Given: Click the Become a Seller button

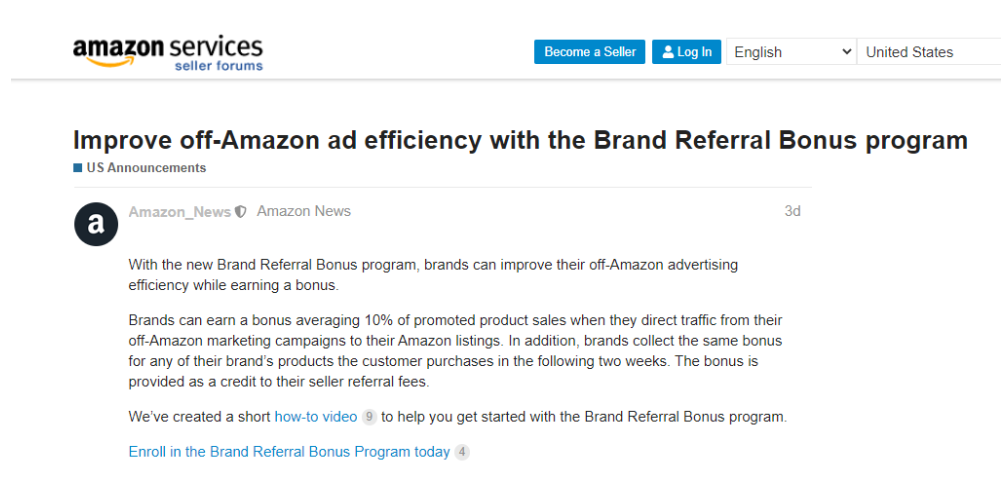Looking at the screenshot, I should (590, 52).
